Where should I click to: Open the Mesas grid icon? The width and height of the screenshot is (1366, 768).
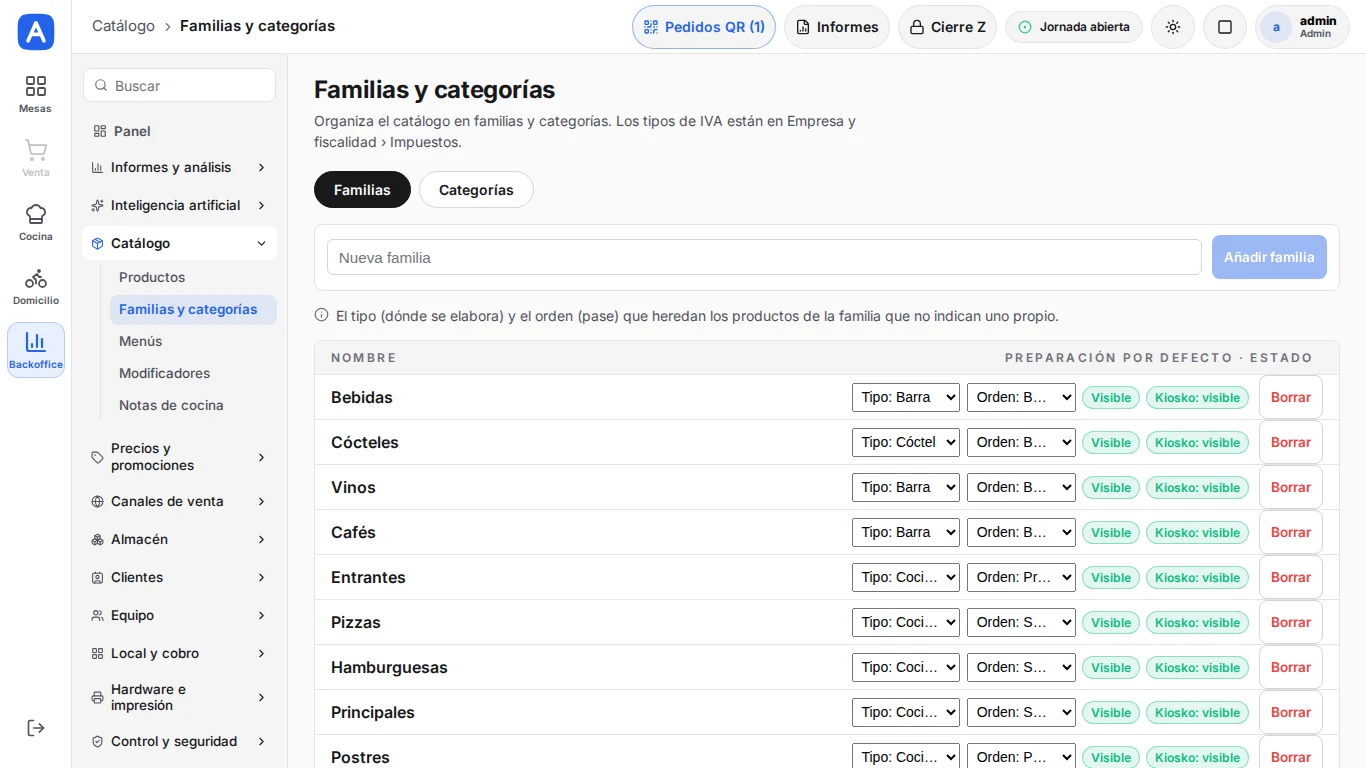tap(36, 94)
